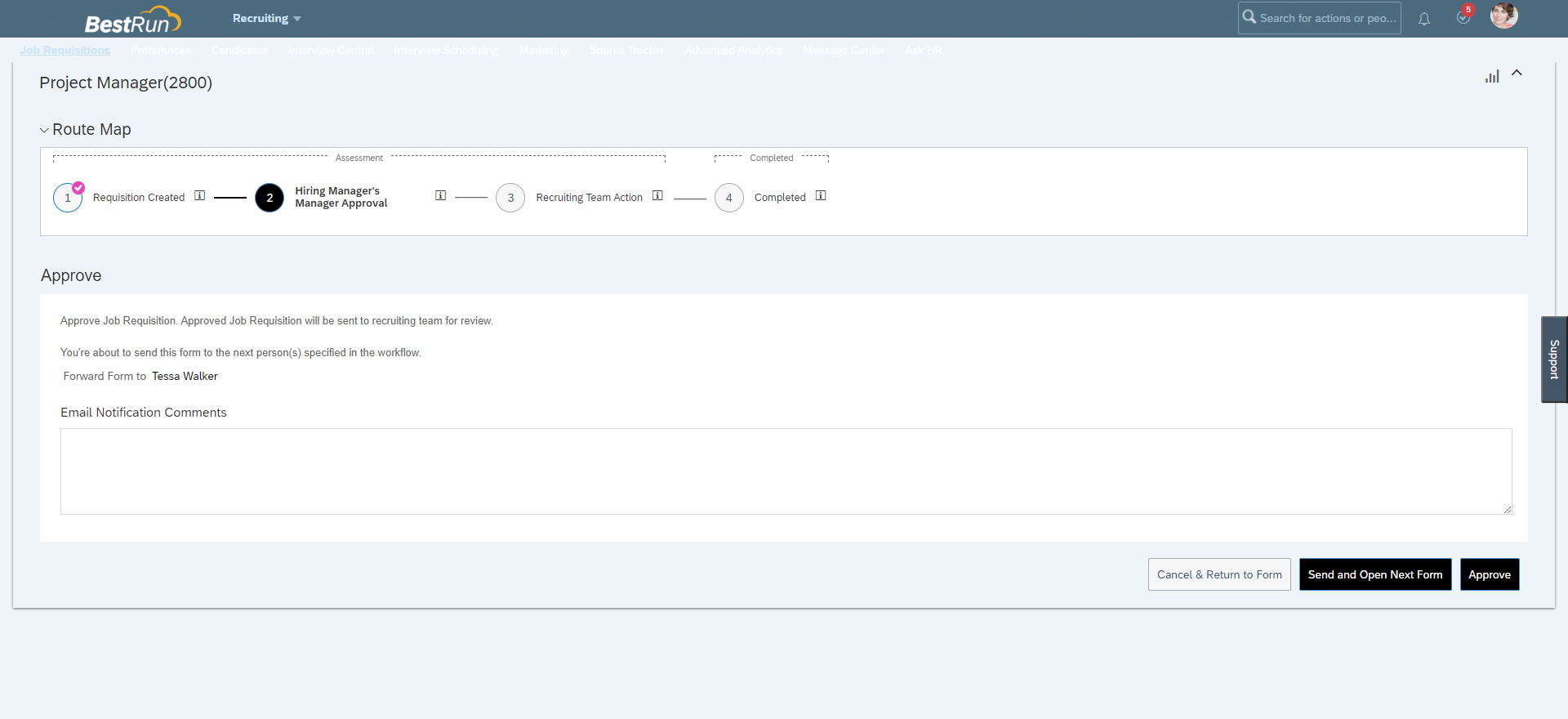The width and height of the screenshot is (1568, 719).
Task: Show info for Requisition Created step
Action: 199,195
